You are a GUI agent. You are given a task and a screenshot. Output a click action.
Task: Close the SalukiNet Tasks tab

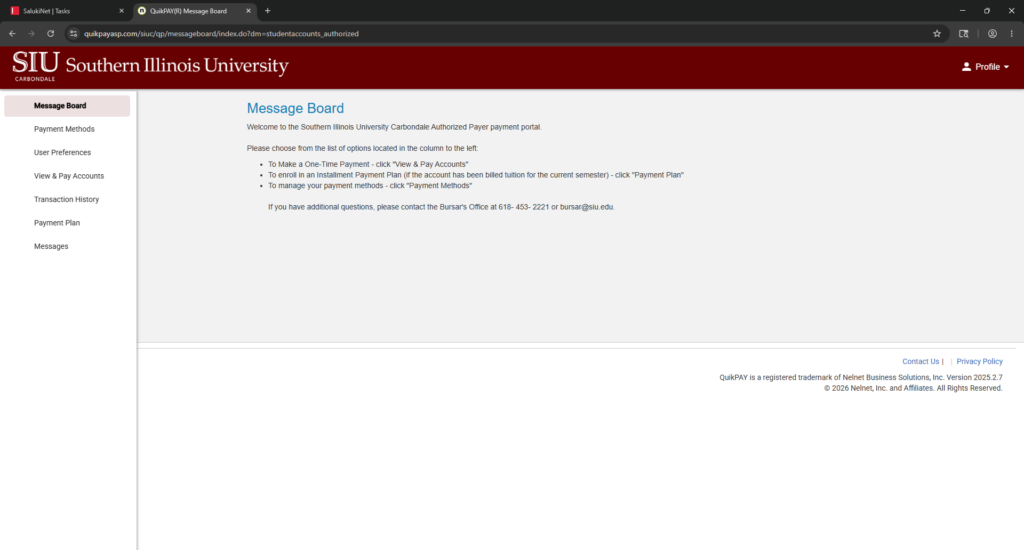point(121,10)
